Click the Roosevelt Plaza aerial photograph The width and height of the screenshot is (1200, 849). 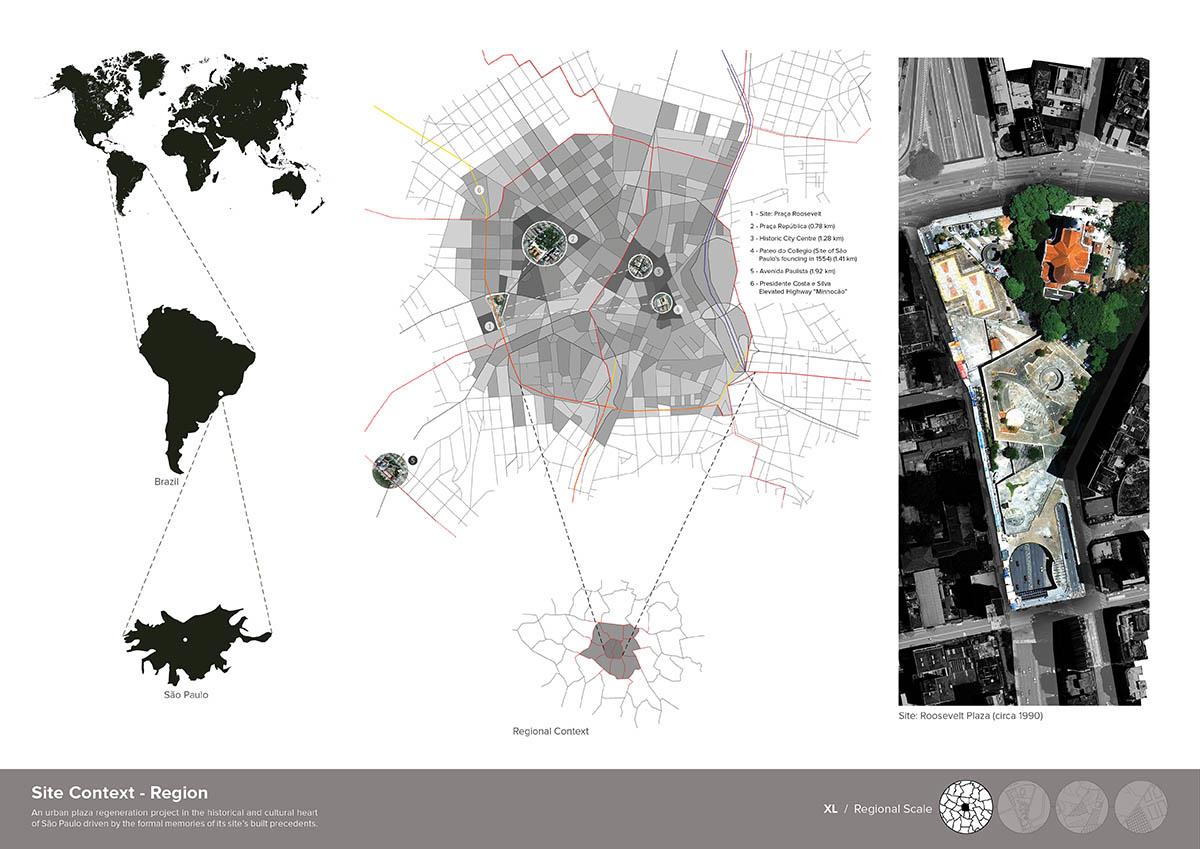point(1023,380)
